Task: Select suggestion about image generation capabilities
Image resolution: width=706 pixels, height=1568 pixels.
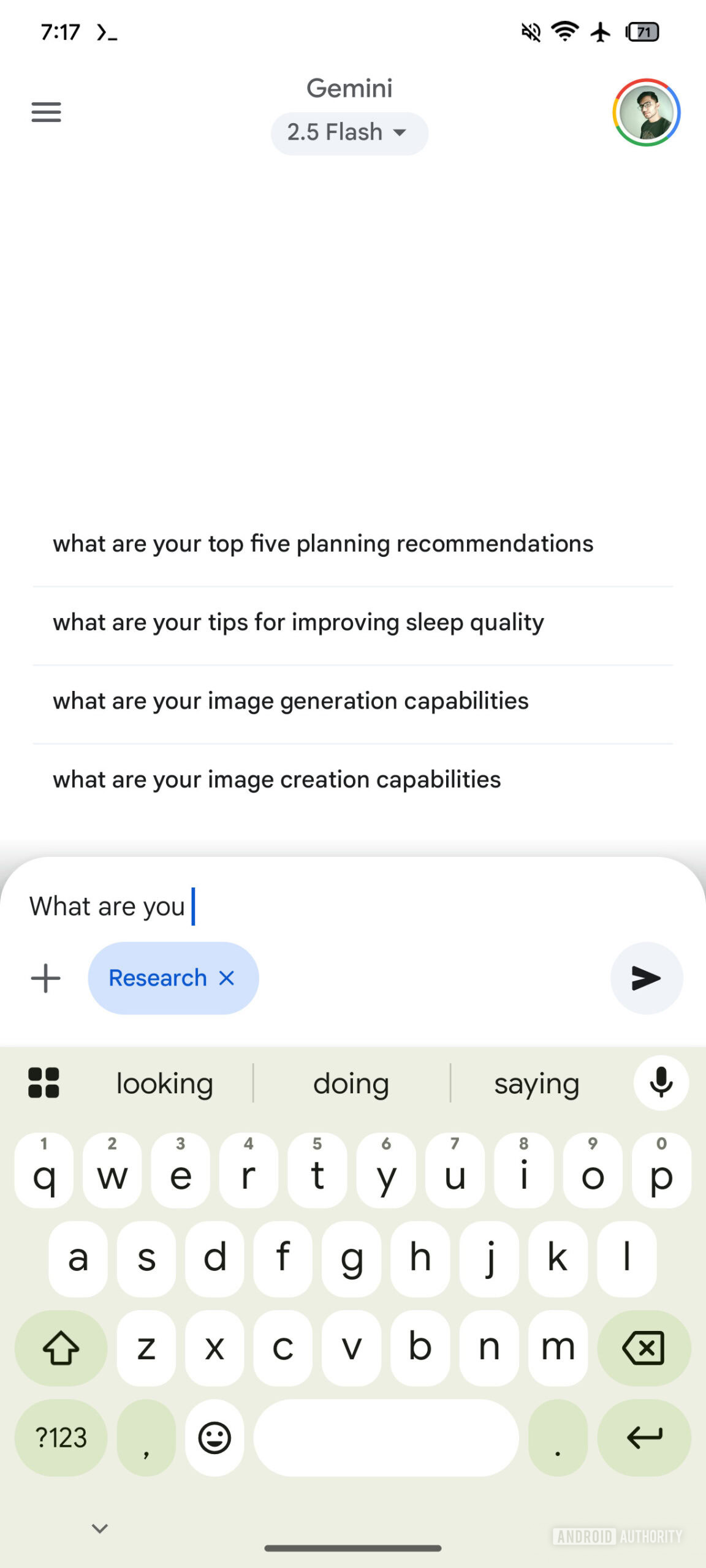Action: (290, 701)
